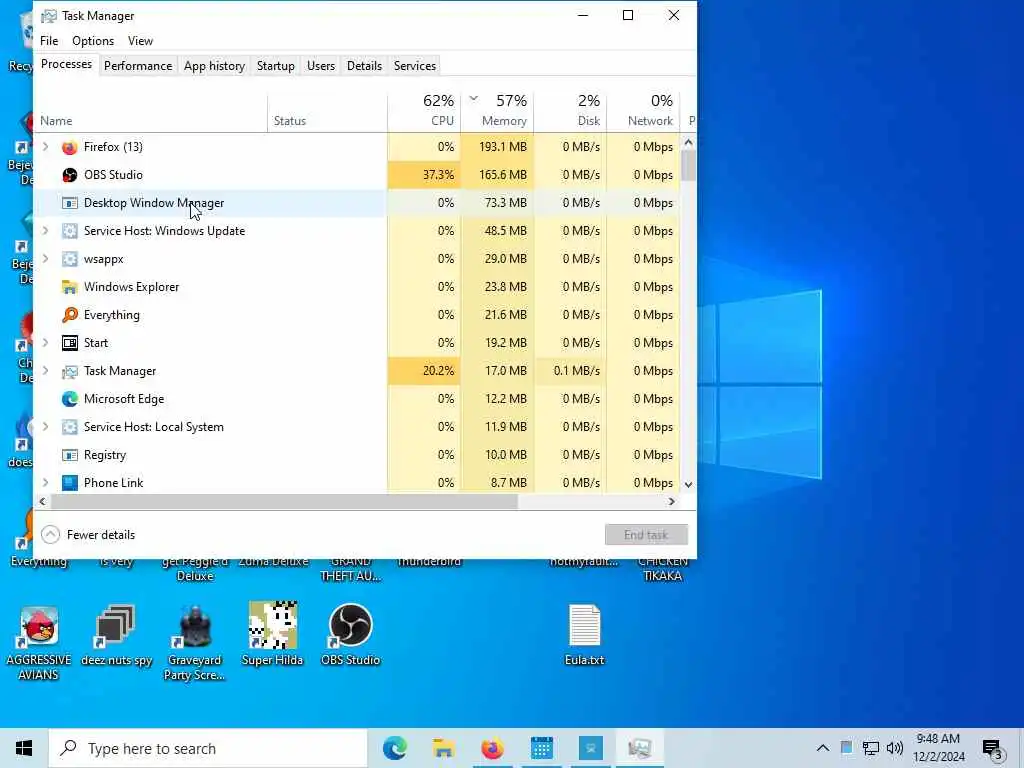Click the Start process icon
1024x768 pixels.
click(69, 343)
